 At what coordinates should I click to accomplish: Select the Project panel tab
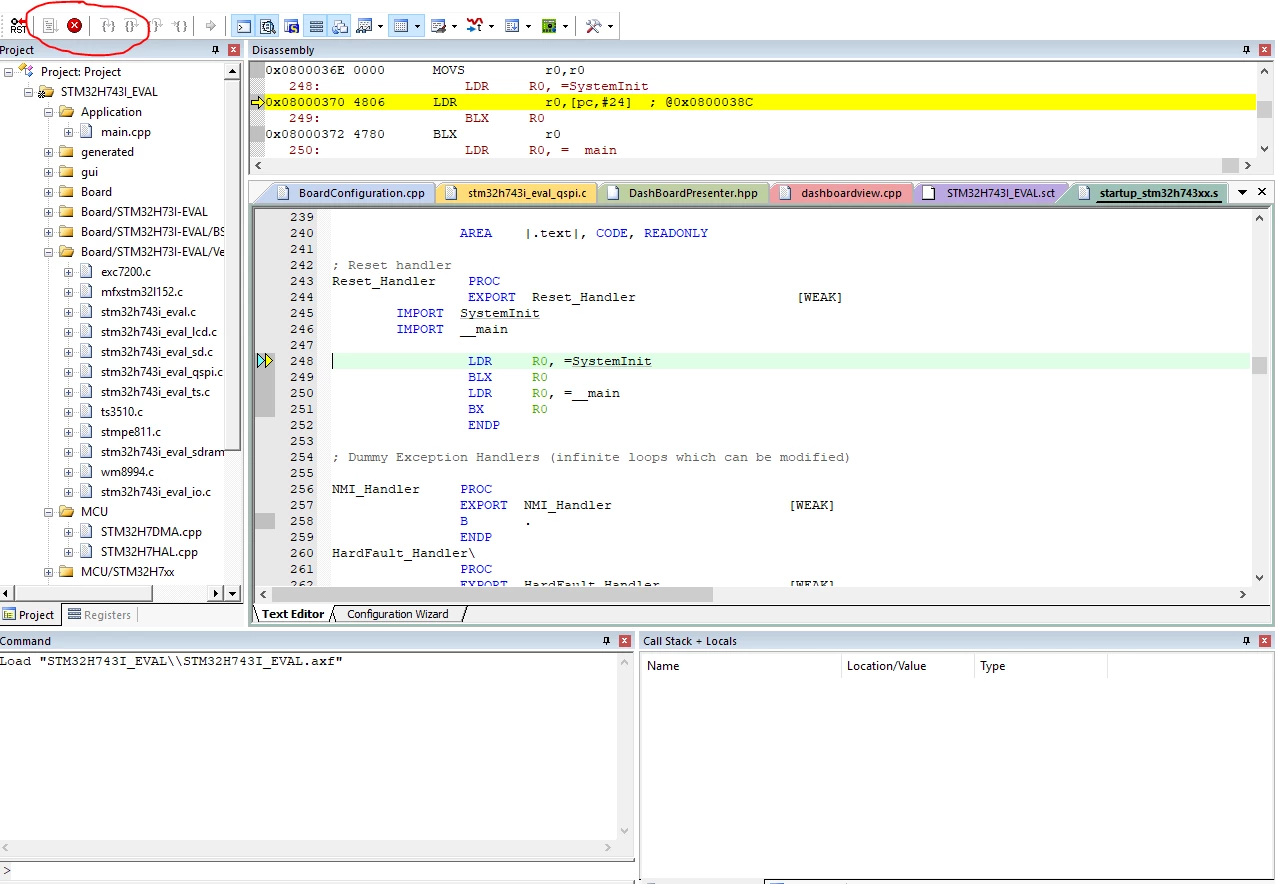[x=29, y=615]
